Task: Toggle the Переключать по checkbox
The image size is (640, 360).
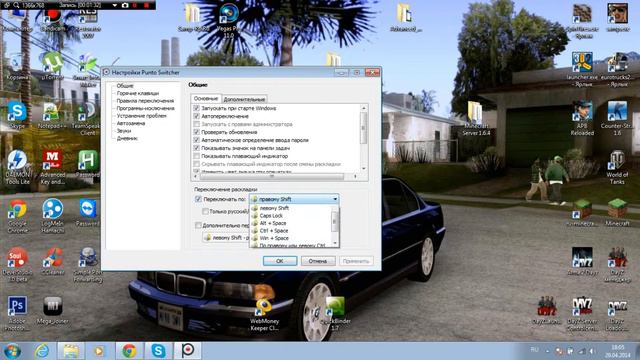Action: 198,199
